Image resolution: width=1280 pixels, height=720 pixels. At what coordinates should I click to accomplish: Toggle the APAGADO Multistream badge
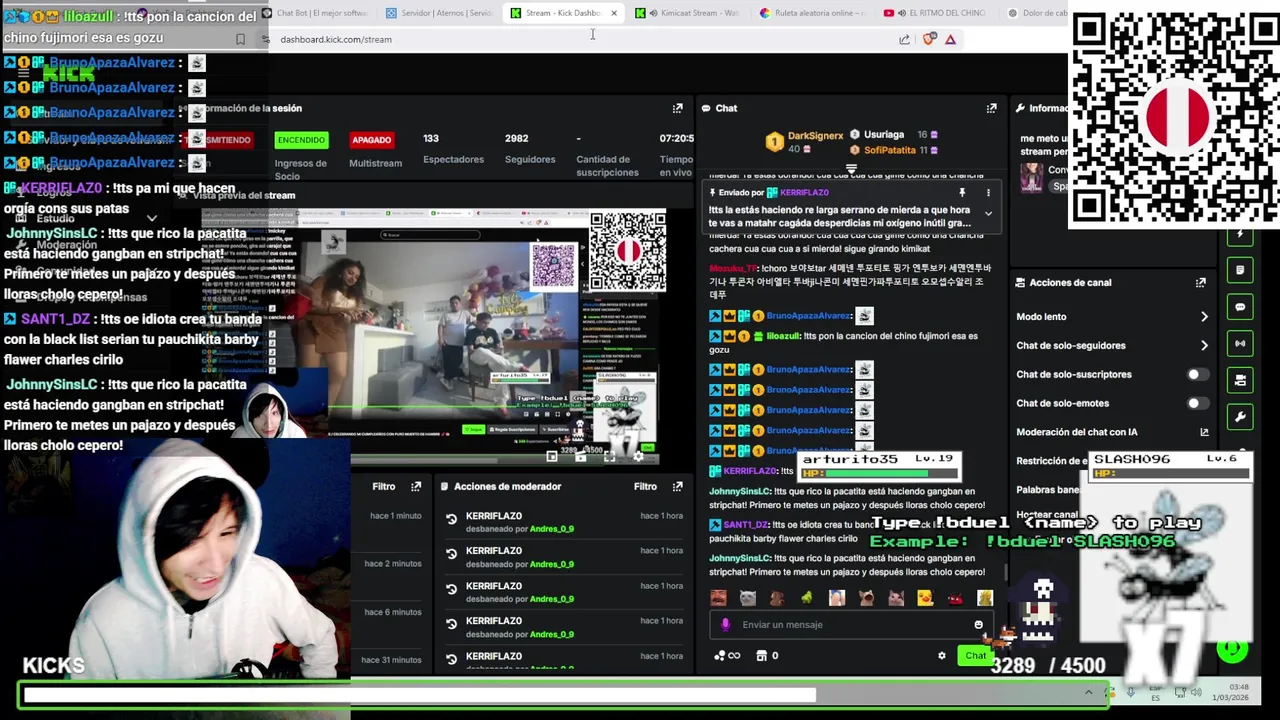coord(371,140)
